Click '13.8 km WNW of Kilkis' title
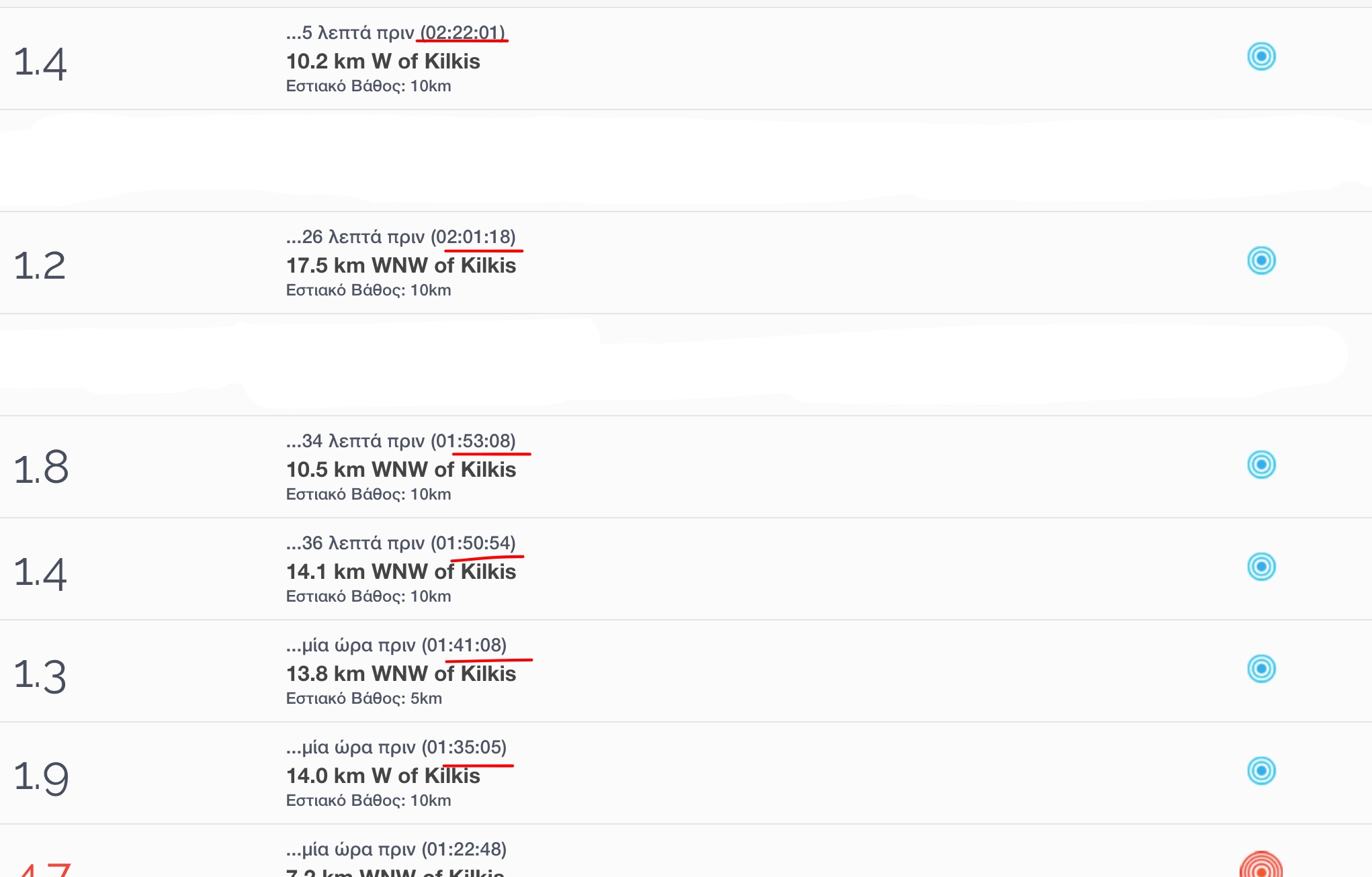Image resolution: width=1372 pixels, height=877 pixels. tap(401, 674)
